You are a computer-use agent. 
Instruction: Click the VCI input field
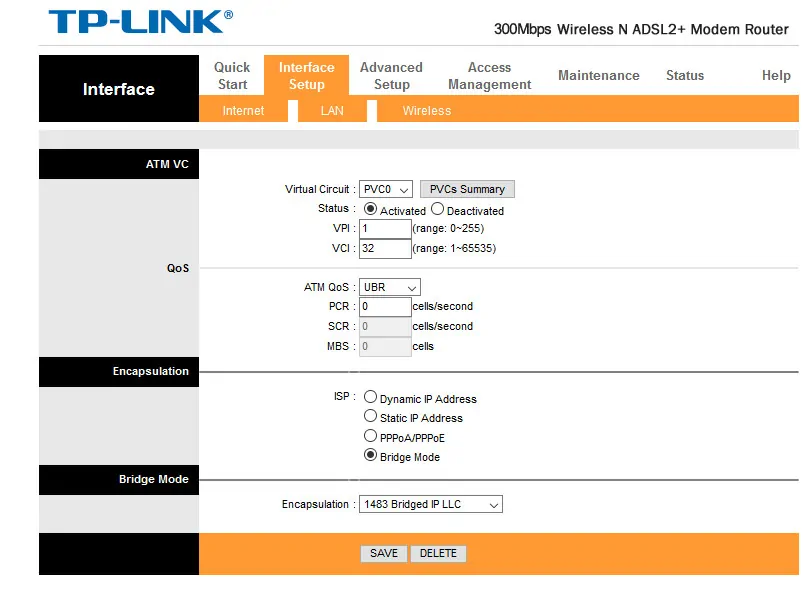[385, 248]
